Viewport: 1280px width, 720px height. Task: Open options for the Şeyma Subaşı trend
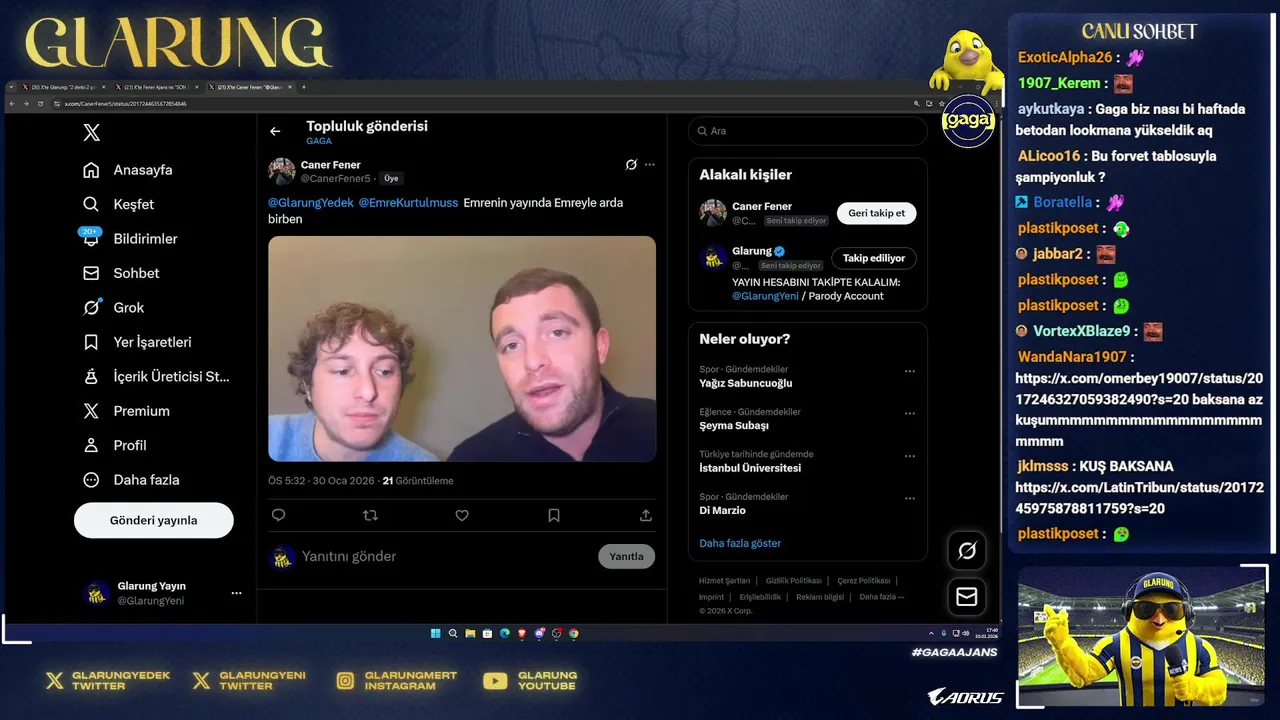(910, 413)
